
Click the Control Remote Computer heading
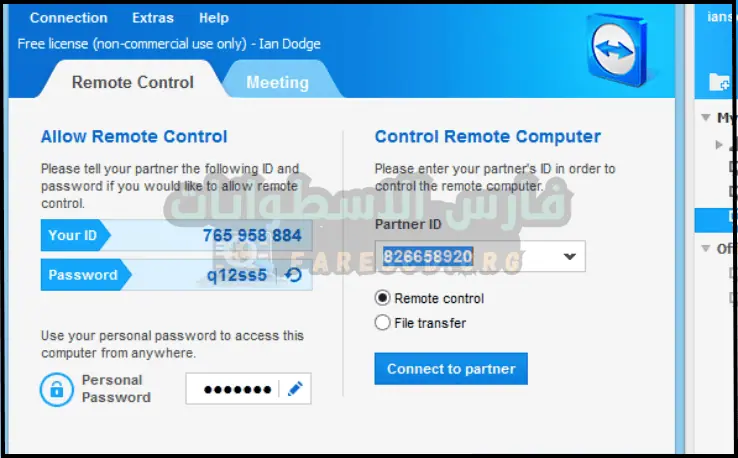(488, 137)
